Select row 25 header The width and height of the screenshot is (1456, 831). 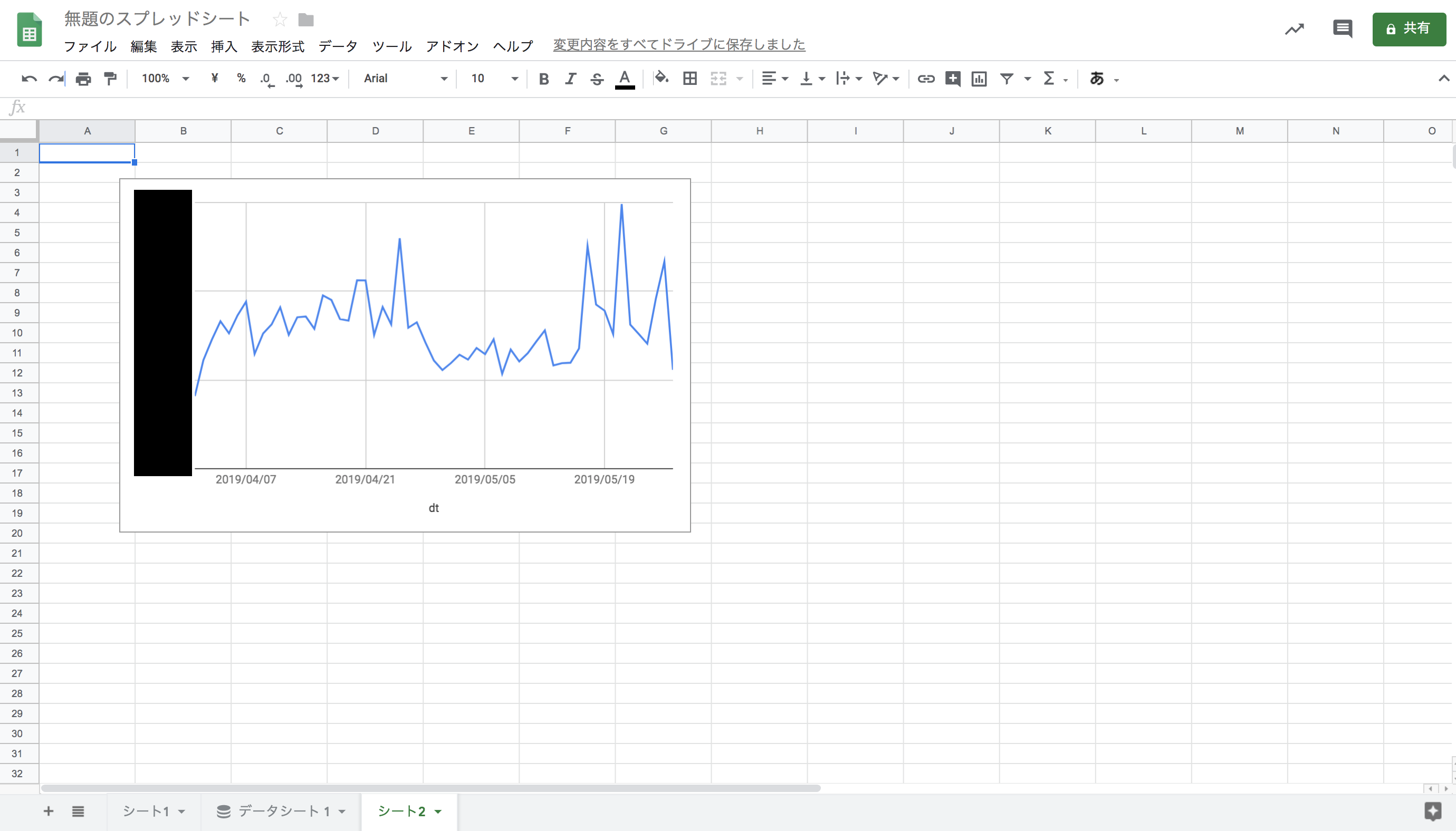pos(17,633)
